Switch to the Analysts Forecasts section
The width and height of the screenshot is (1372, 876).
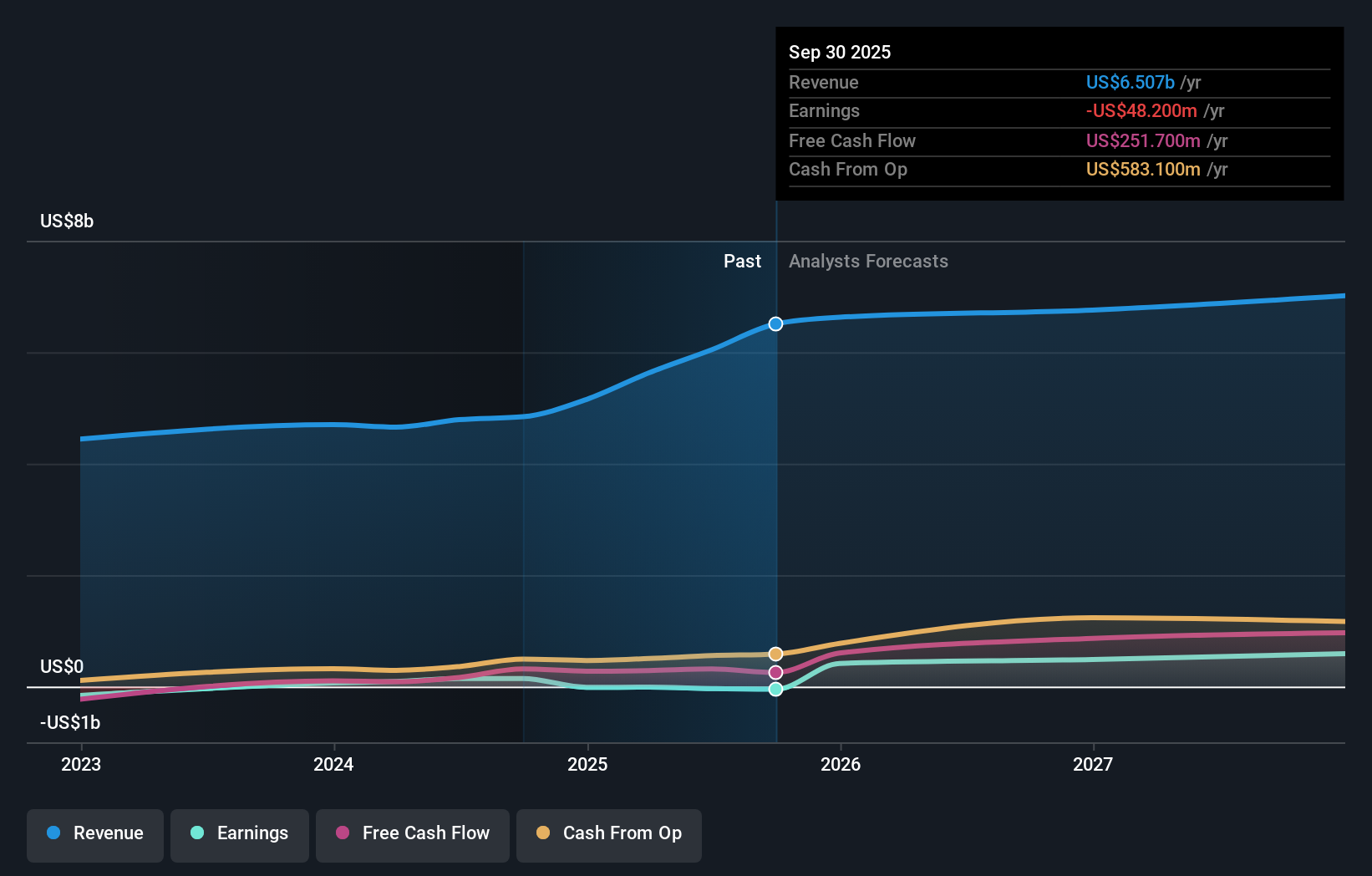coord(868,261)
